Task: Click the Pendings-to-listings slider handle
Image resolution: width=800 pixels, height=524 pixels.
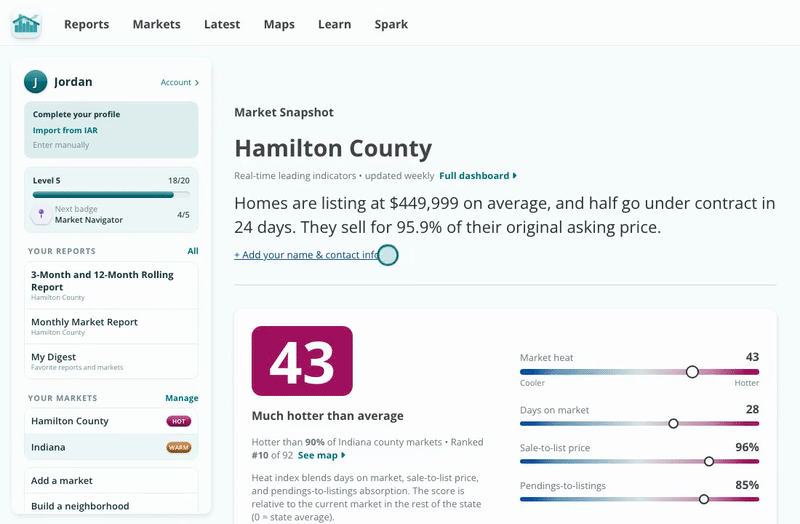Action: [x=704, y=499]
